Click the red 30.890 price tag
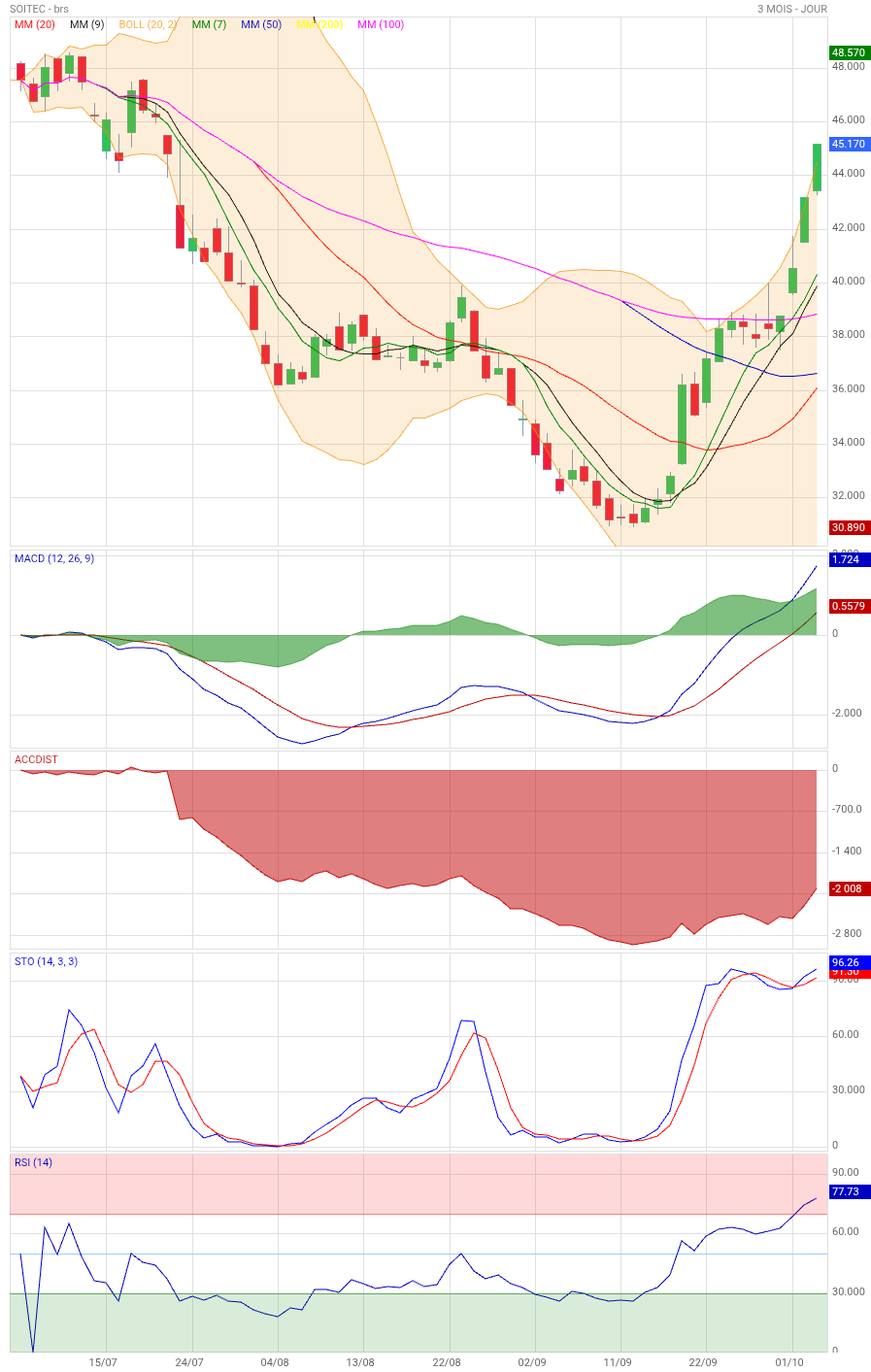 tap(850, 527)
